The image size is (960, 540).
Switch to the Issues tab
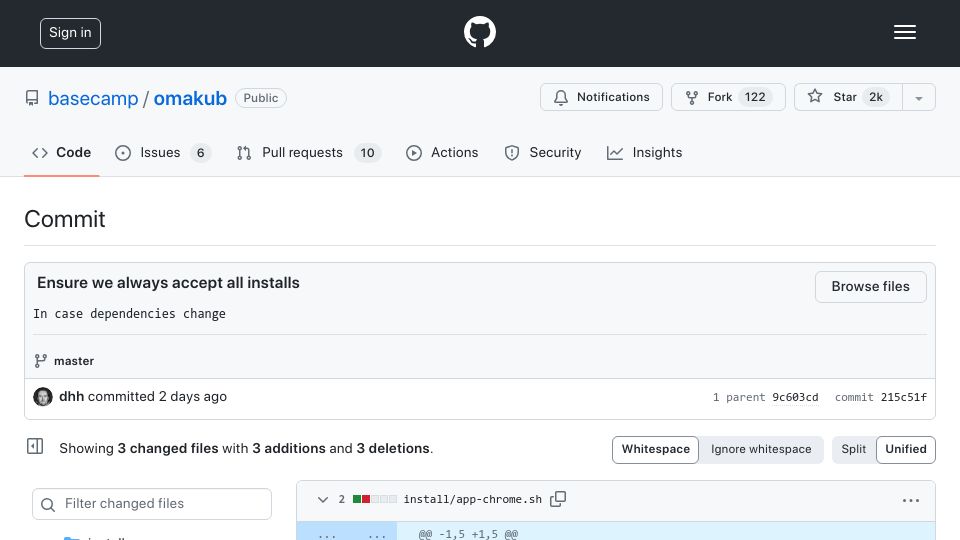(162, 152)
